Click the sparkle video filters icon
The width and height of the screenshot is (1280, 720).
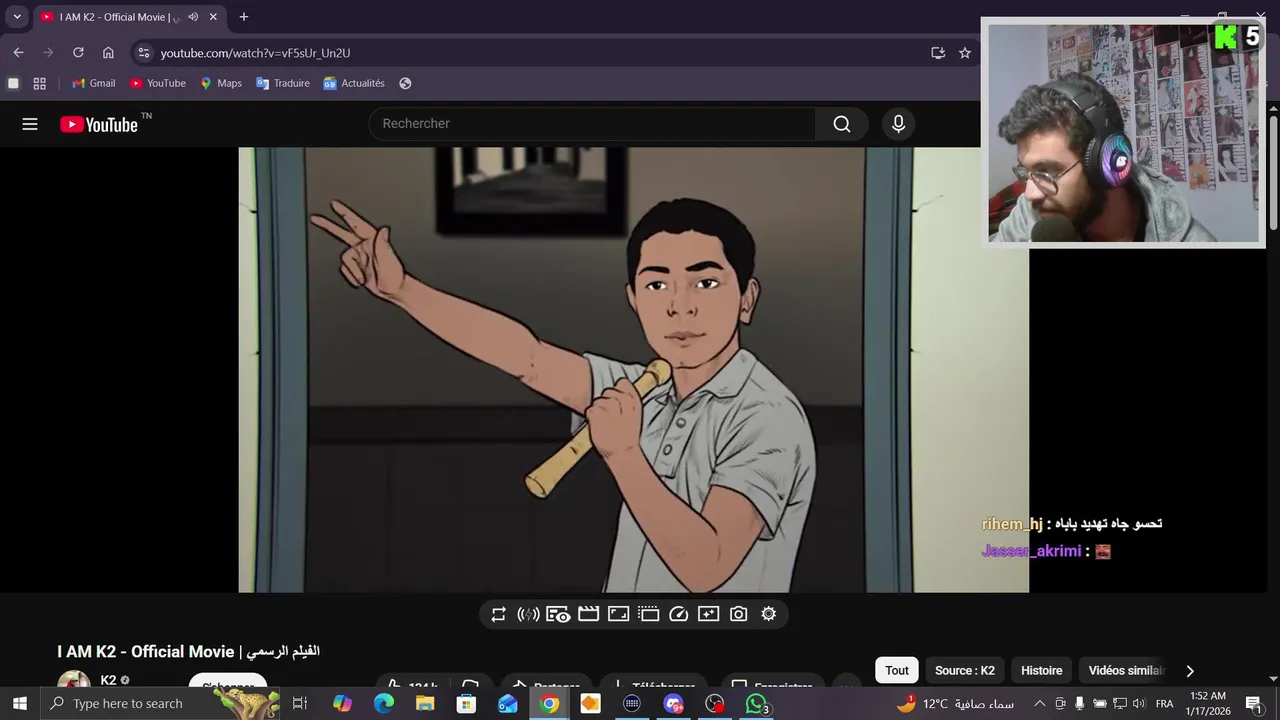(708, 614)
